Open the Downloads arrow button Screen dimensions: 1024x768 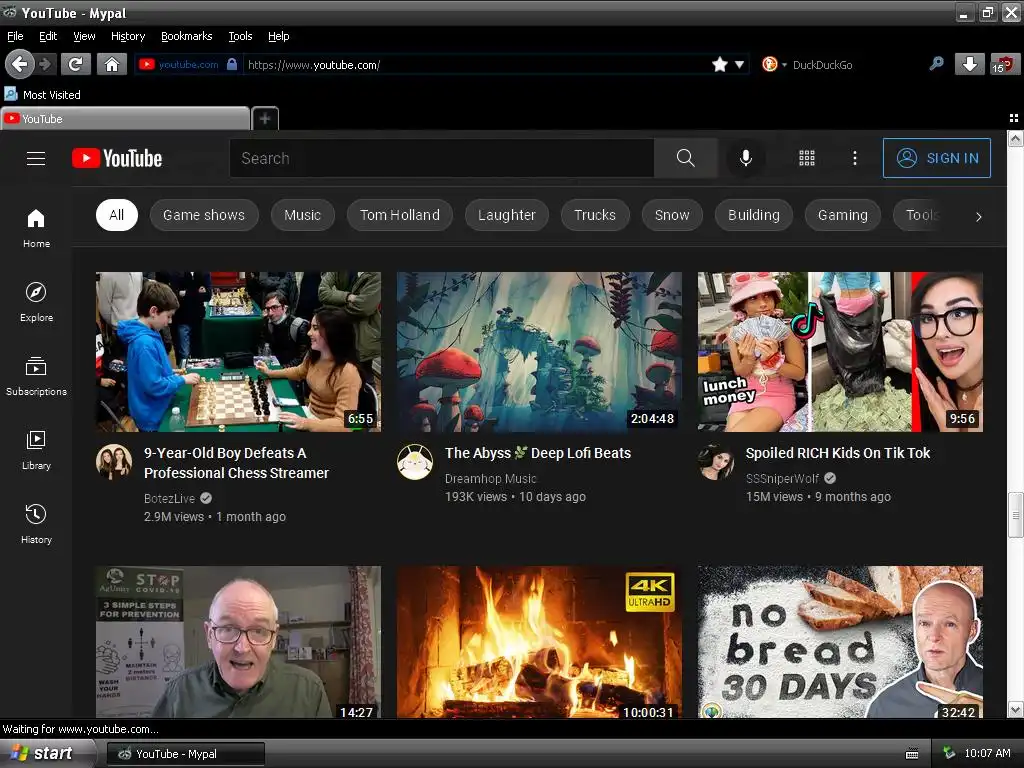click(x=970, y=64)
